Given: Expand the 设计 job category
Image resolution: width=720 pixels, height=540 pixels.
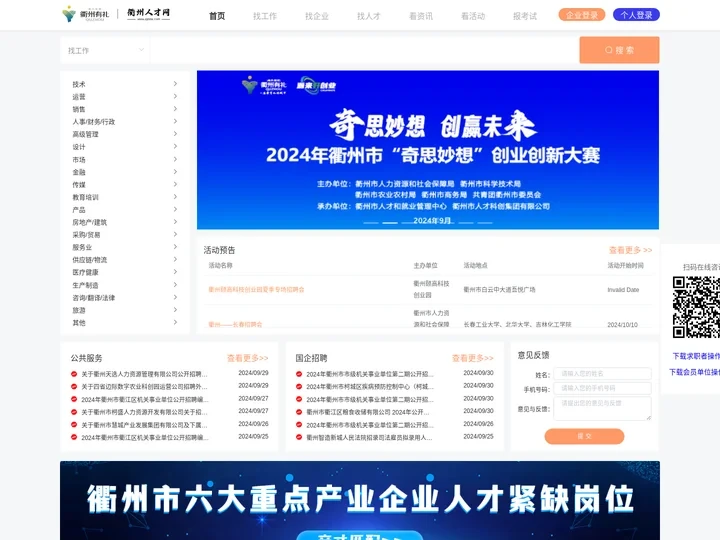Looking at the screenshot, I should (124, 146).
